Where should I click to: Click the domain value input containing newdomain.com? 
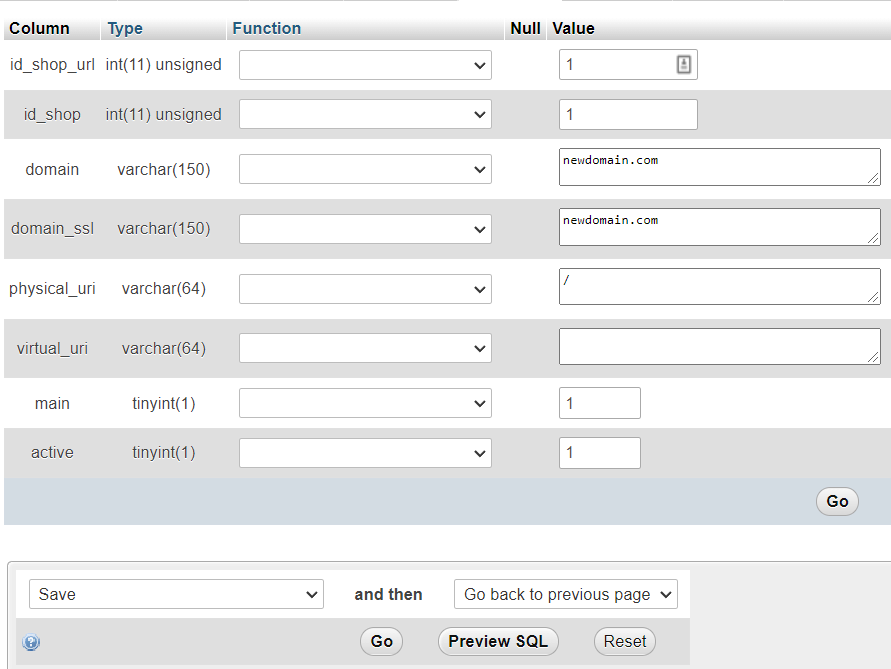(x=719, y=166)
